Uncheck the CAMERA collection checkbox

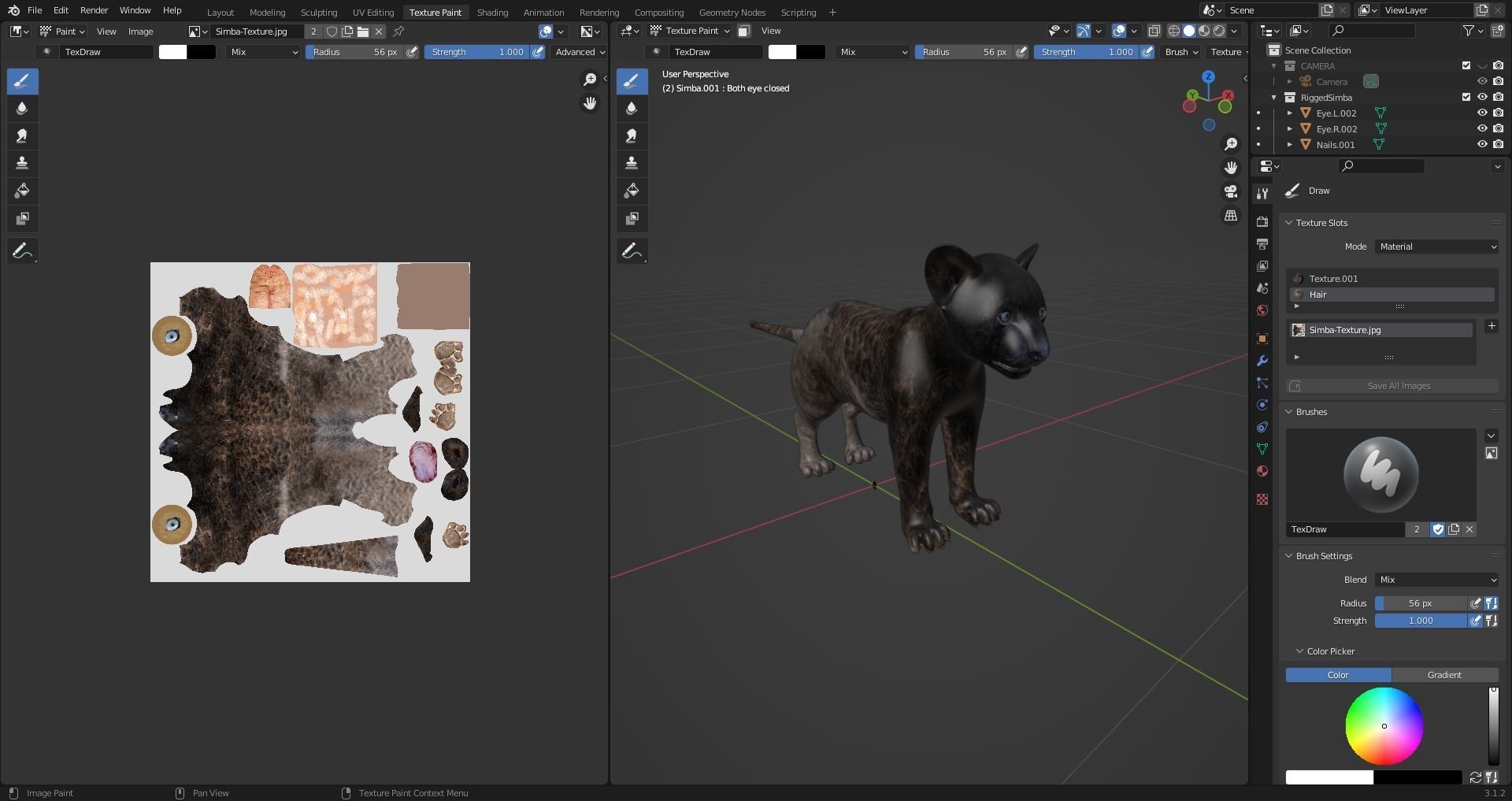[x=1466, y=66]
